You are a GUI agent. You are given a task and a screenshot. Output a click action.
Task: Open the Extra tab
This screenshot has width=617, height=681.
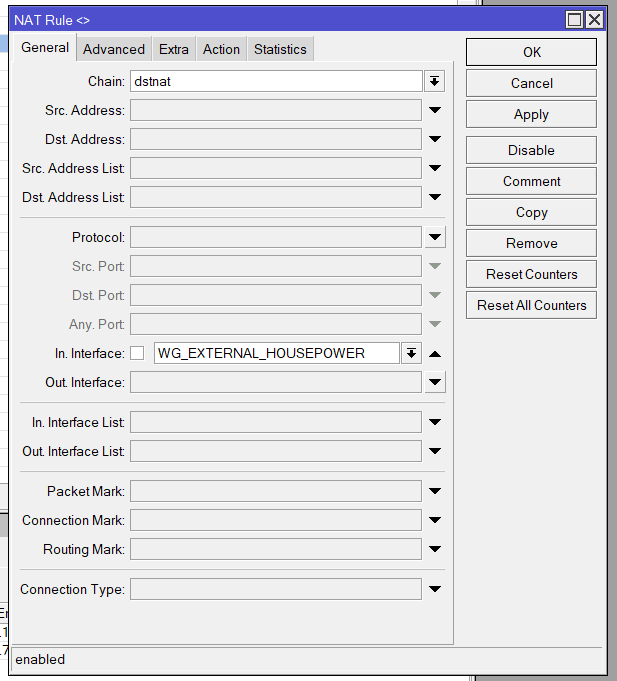pyautogui.click(x=174, y=49)
